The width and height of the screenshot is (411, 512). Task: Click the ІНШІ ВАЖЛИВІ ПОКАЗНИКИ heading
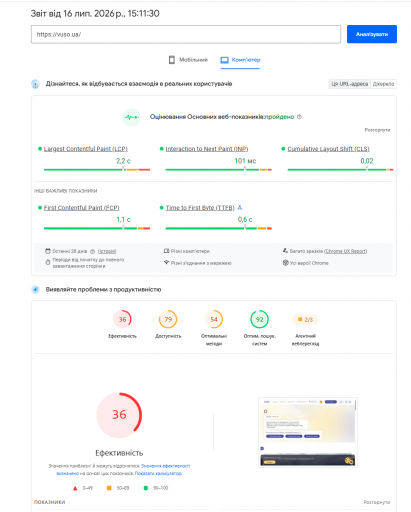point(66,191)
